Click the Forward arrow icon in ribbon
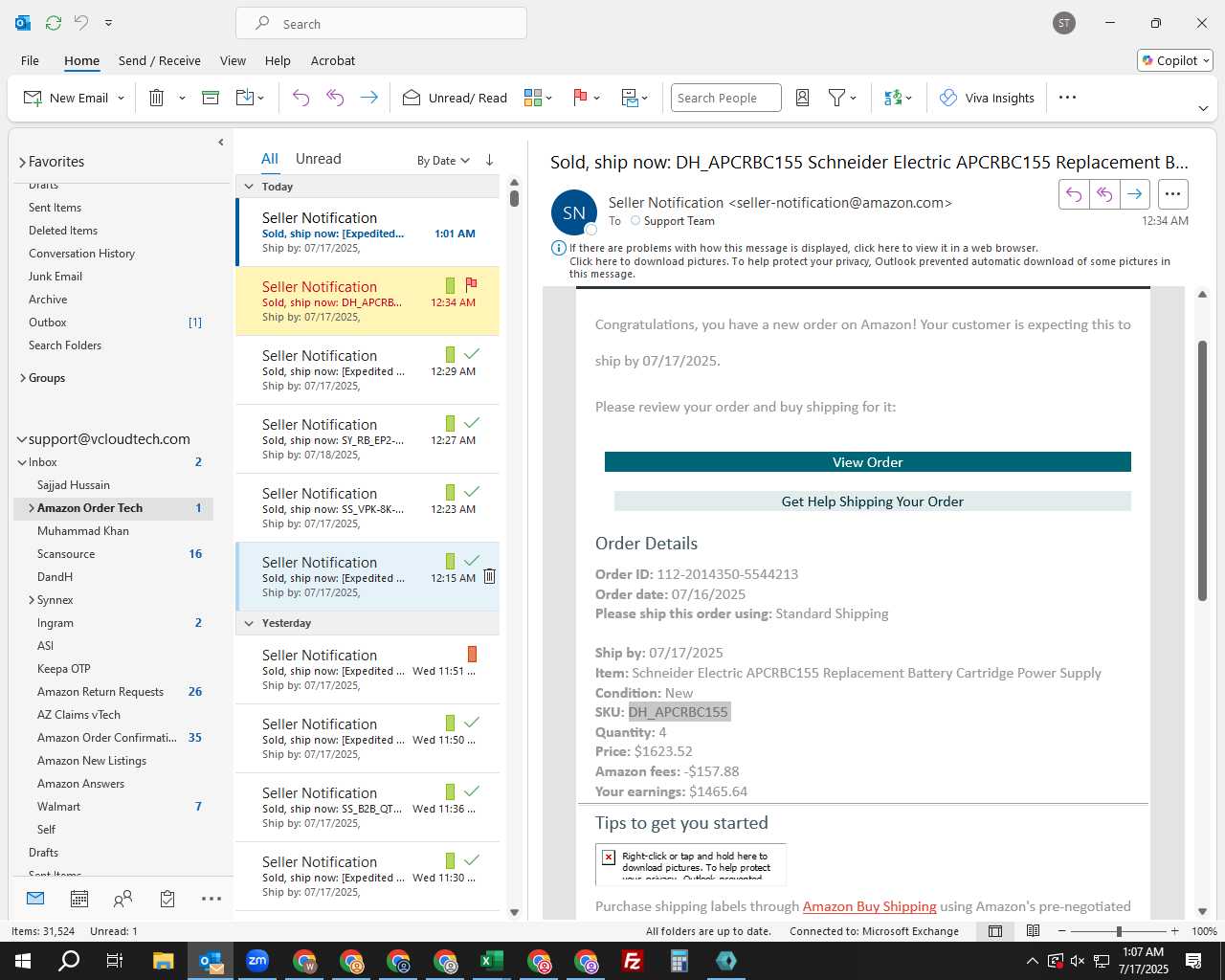This screenshot has width=1225, height=980. [369, 98]
